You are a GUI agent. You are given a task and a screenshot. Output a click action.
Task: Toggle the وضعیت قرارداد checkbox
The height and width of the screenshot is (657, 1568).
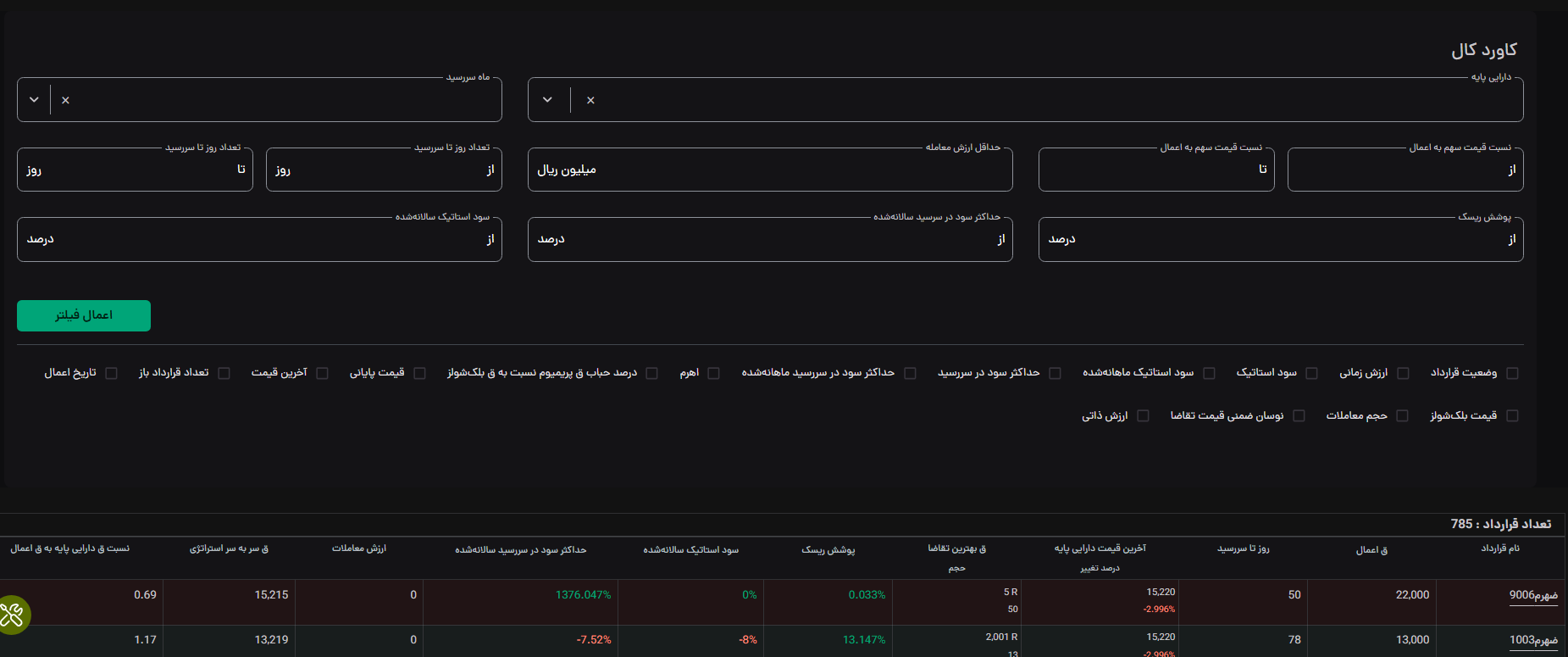click(x=1512, y=373)
